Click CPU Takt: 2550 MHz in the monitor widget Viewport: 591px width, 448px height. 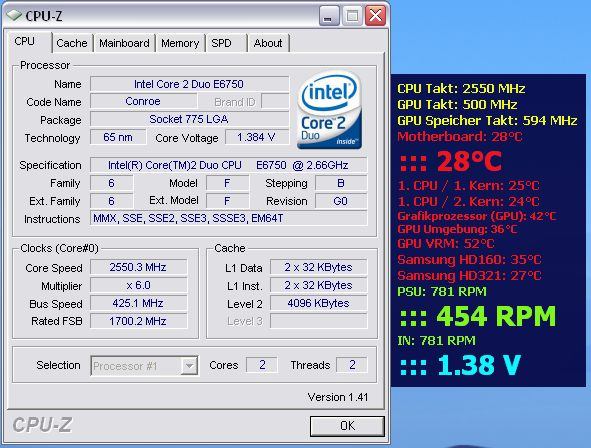[461, 89]
